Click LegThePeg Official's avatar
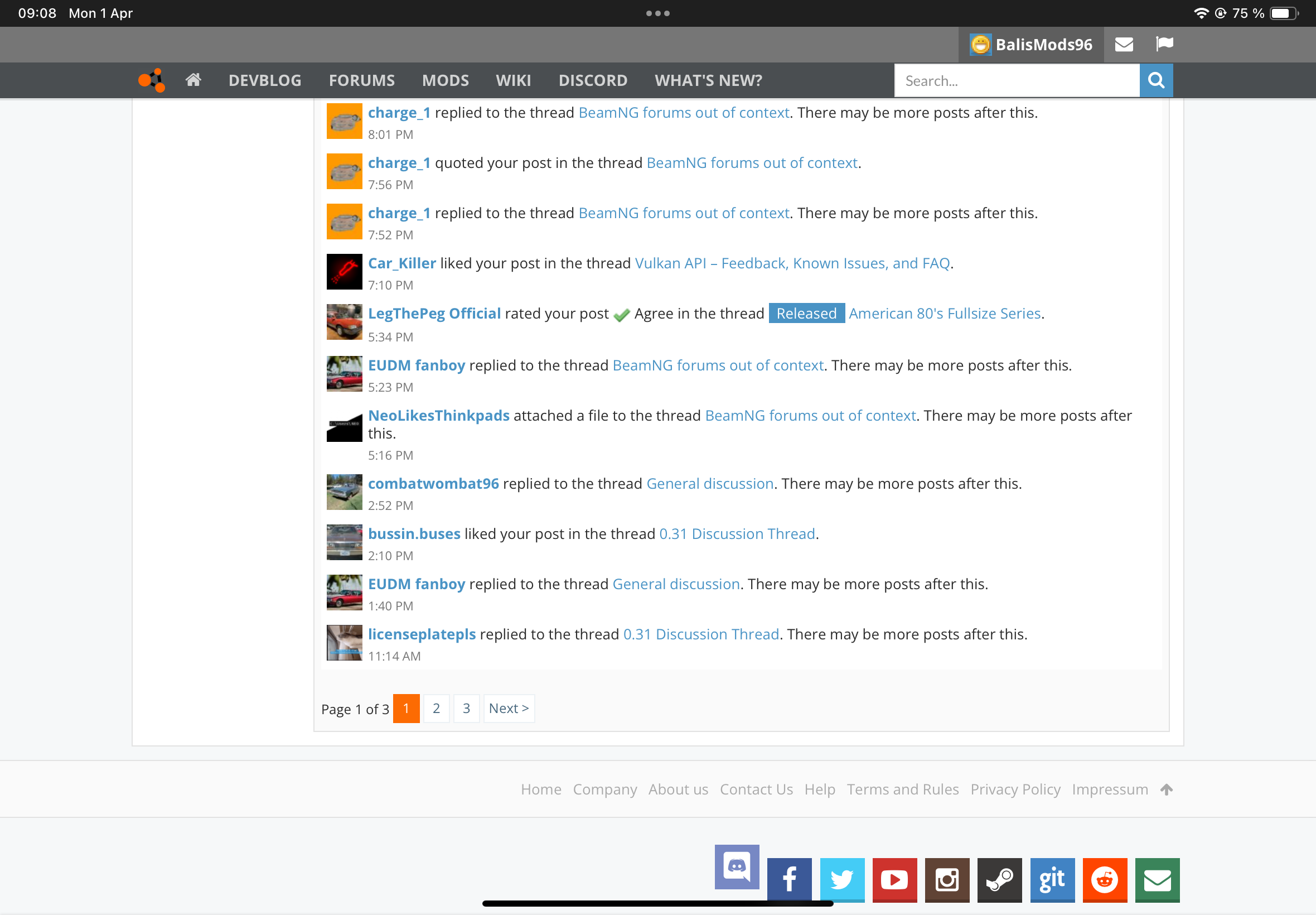Screen dimensions: 1316x915 pyautogui.click(x=344, y=321)
